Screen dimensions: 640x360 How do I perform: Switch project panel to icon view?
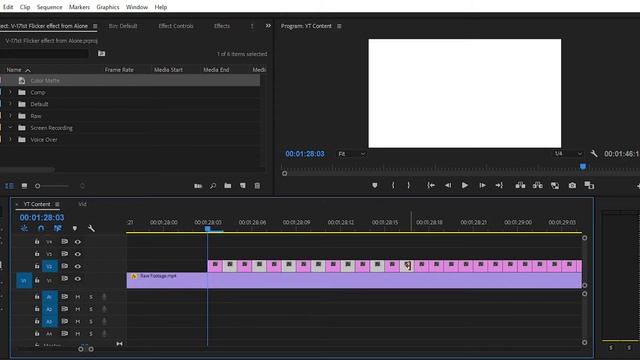tap(24, 186)
